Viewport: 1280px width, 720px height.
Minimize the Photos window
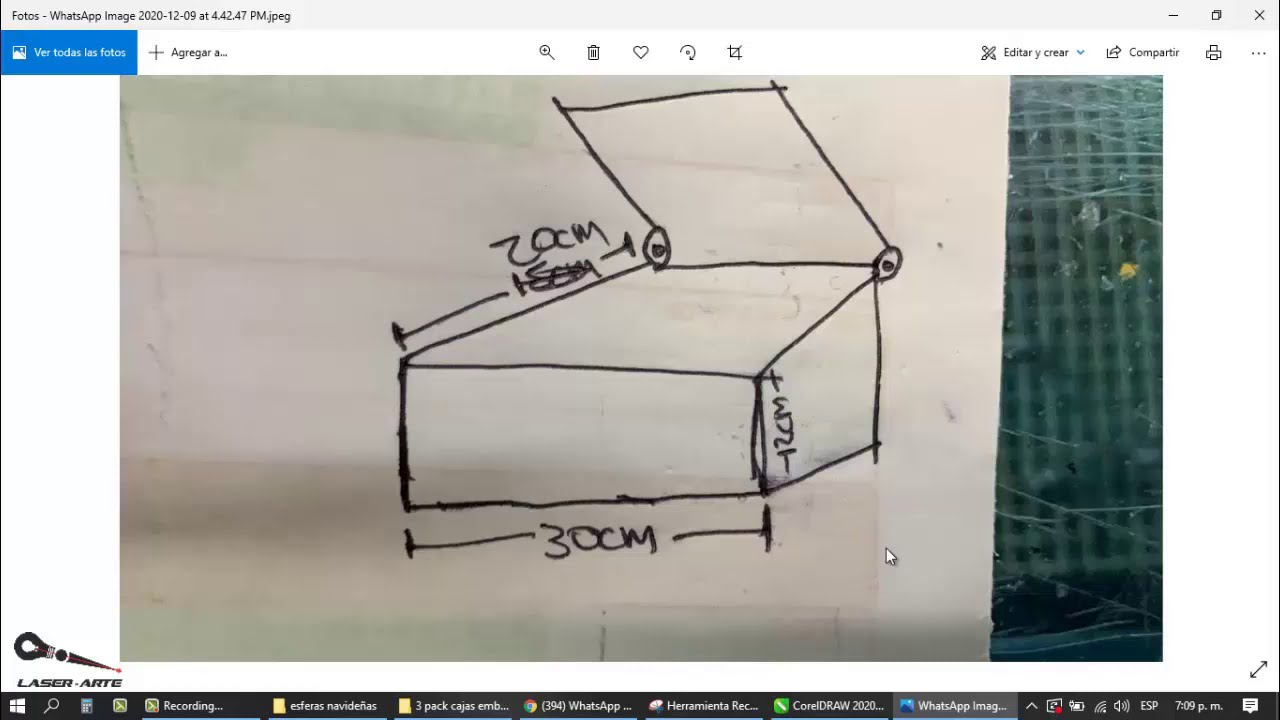[x=1174, y=15]
